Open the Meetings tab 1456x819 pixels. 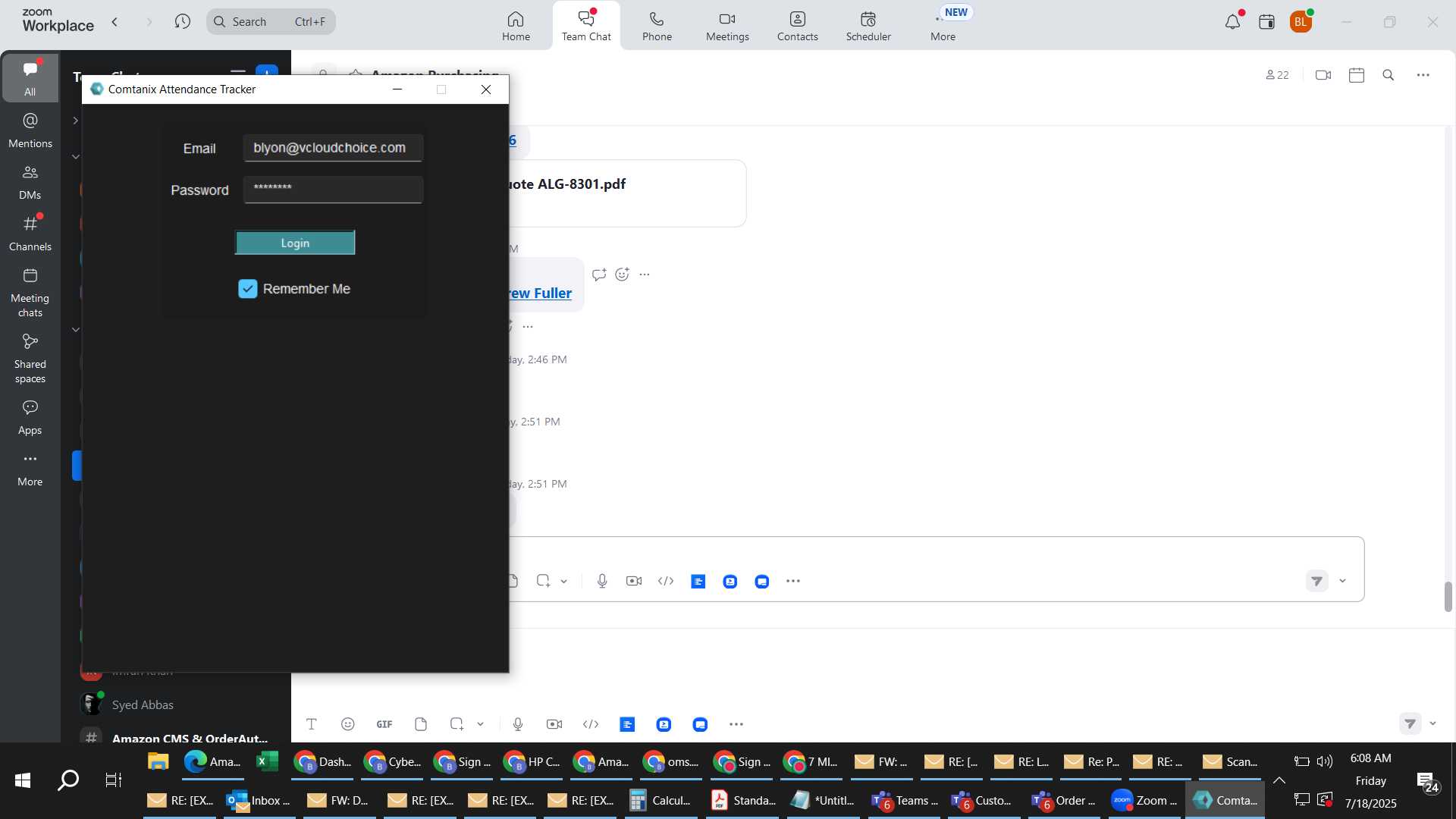pos(727,26)
